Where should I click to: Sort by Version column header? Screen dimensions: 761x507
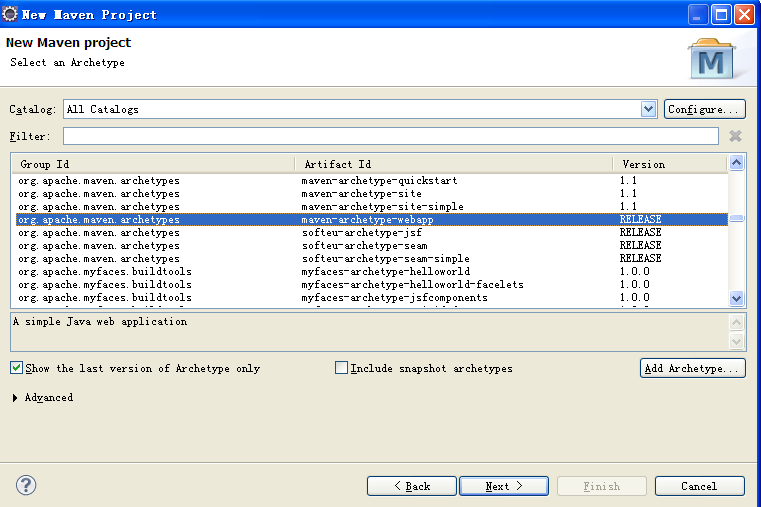click(670, 164)
